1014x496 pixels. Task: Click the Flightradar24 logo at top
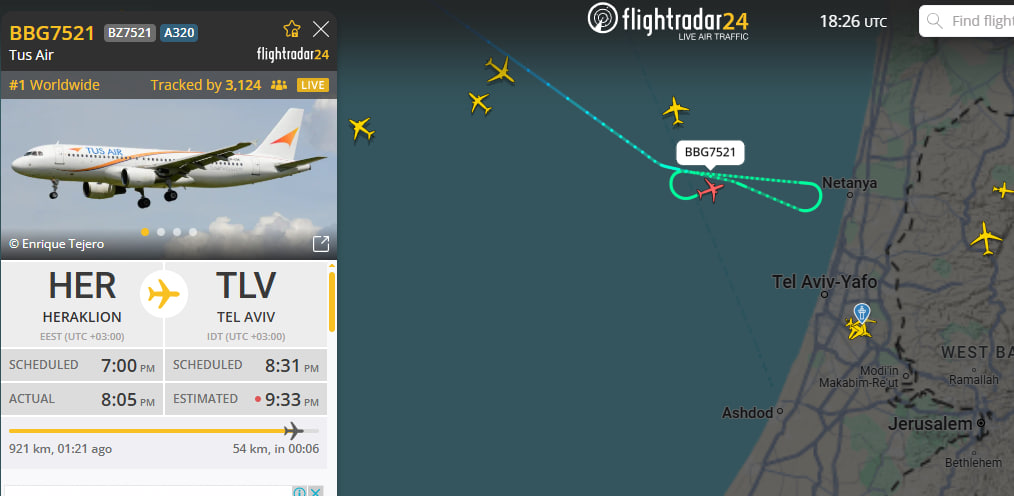668,21
